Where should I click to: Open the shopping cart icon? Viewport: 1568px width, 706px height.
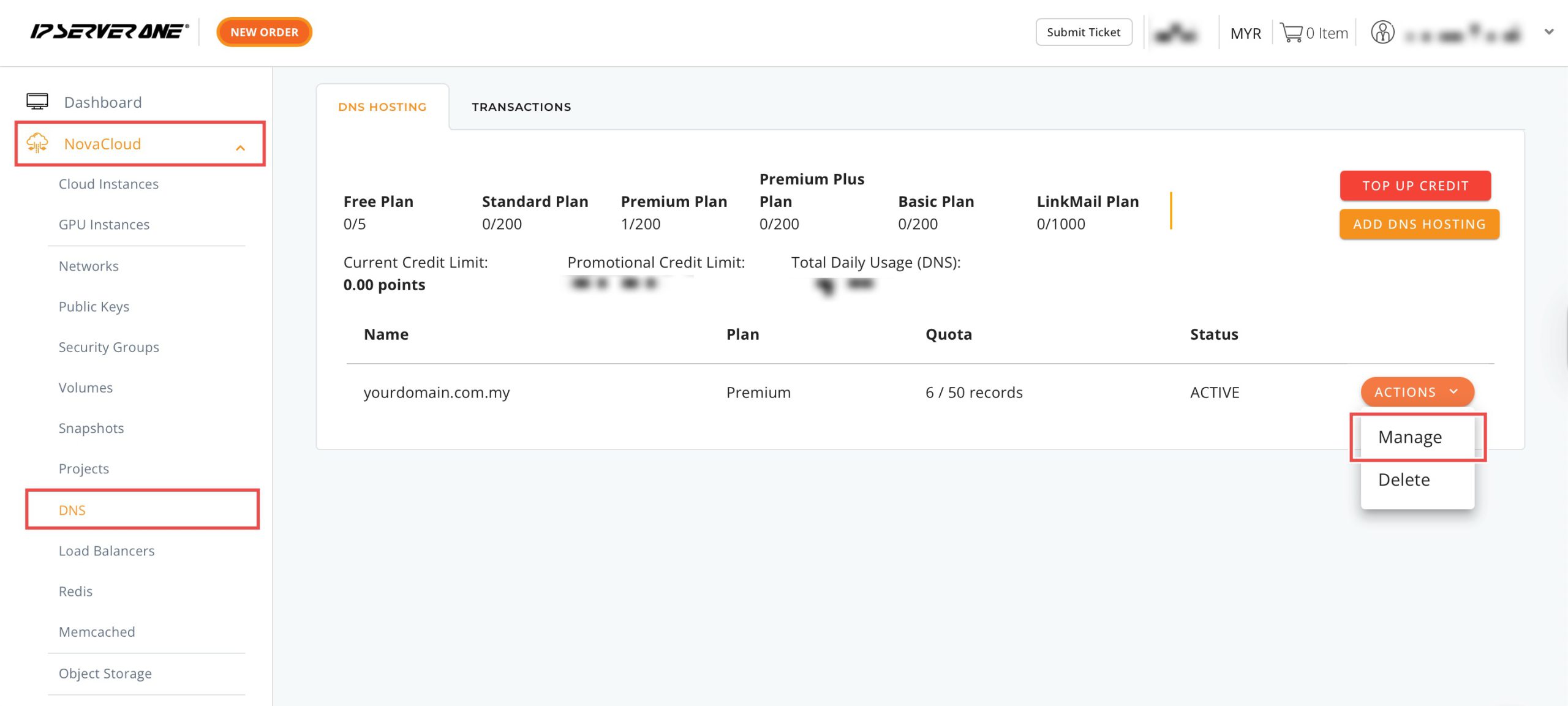tap(1291, 32)
